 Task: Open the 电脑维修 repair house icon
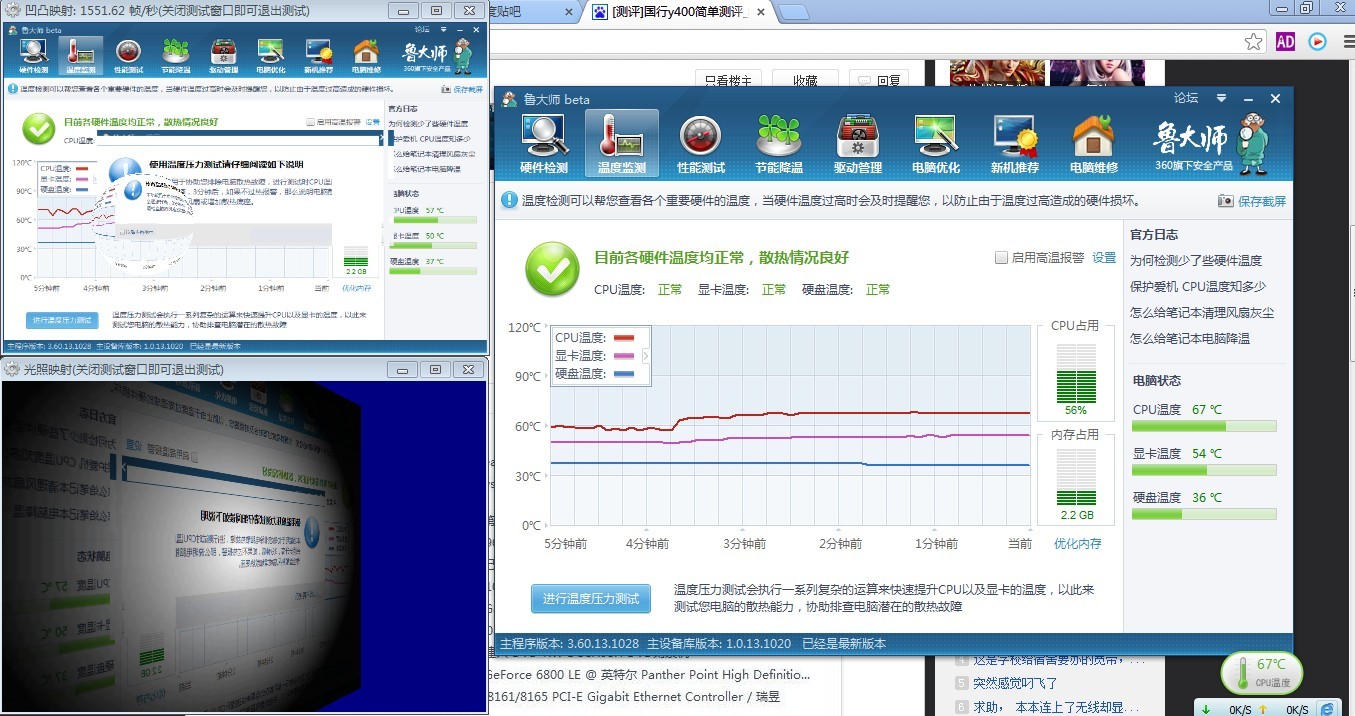tap(1094, 144)
